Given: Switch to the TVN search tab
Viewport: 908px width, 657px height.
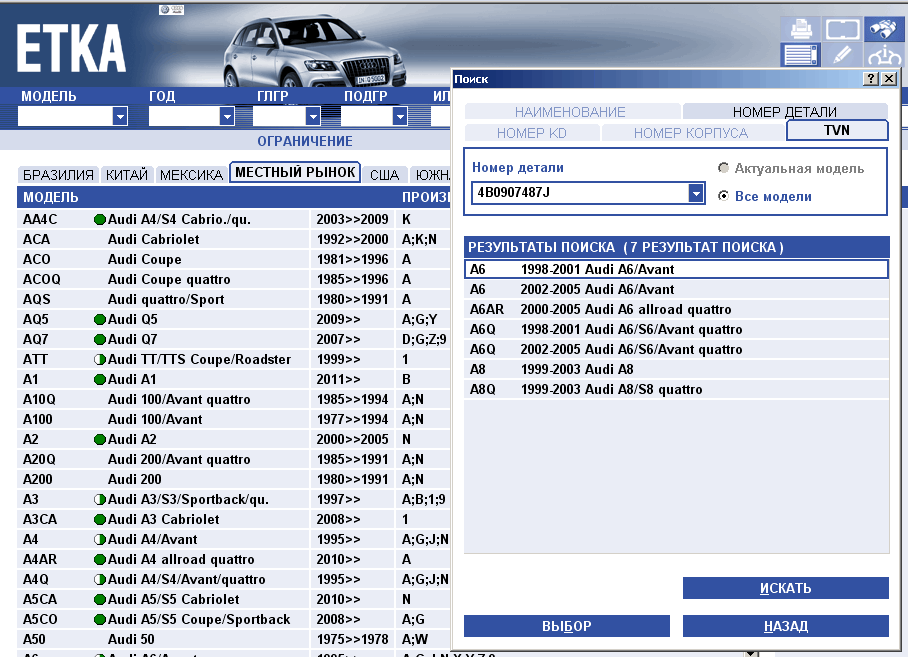Looking at the screenshot, I should pos(837,130).
